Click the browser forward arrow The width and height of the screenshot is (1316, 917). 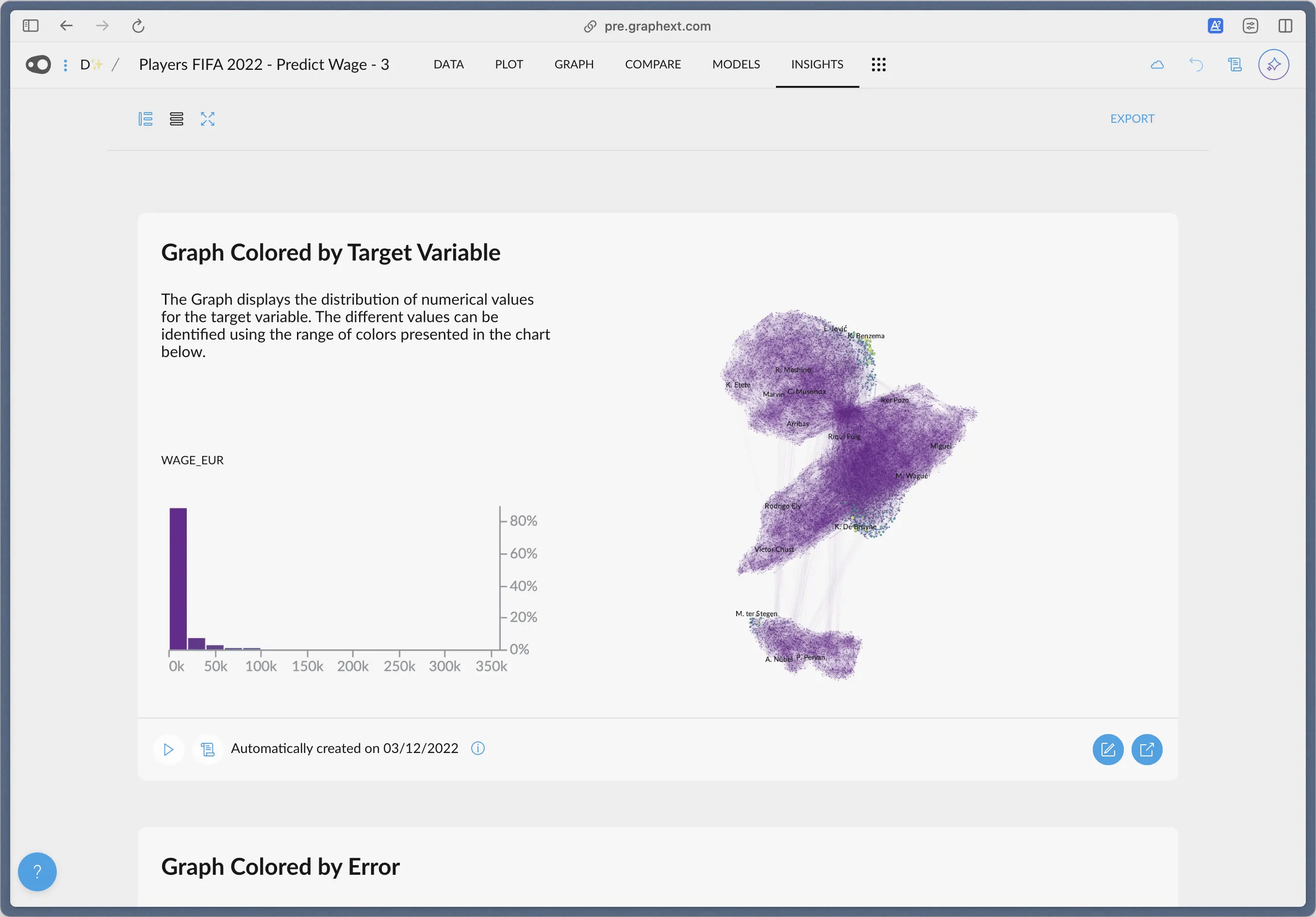102,26
